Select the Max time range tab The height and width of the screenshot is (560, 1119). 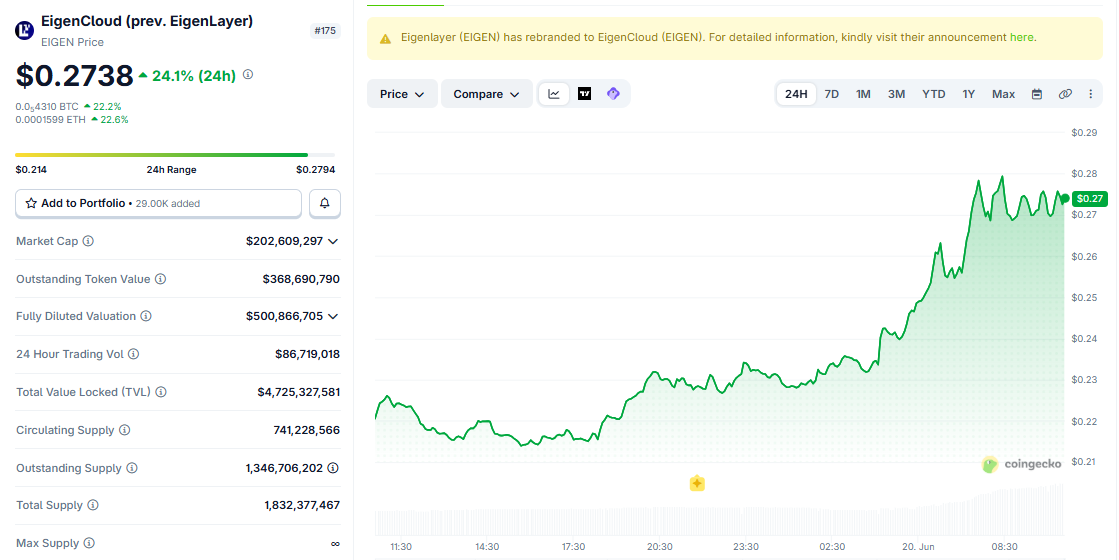(1003, 94)
